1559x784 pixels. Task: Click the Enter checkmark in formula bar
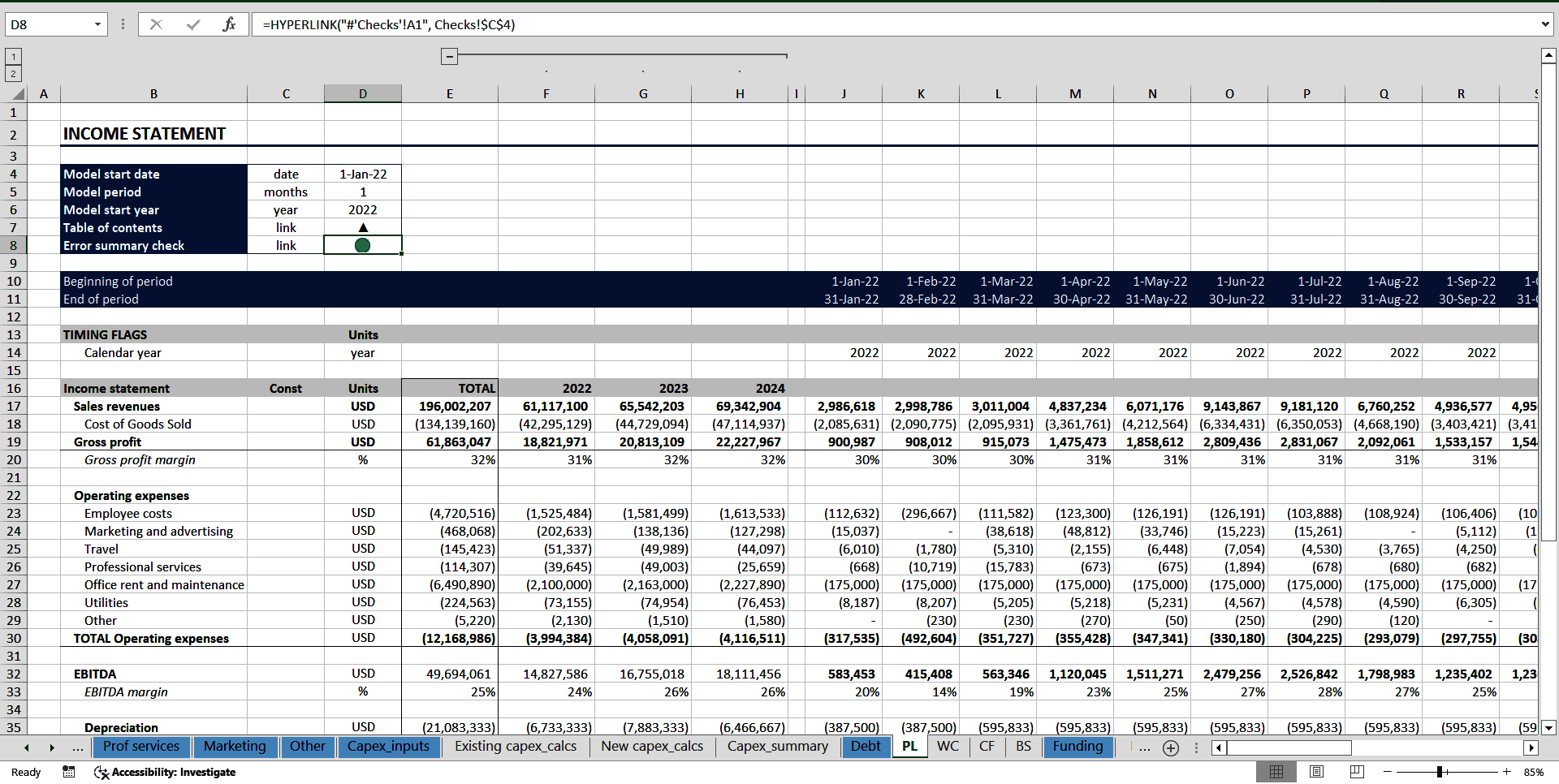click(192, 24)
